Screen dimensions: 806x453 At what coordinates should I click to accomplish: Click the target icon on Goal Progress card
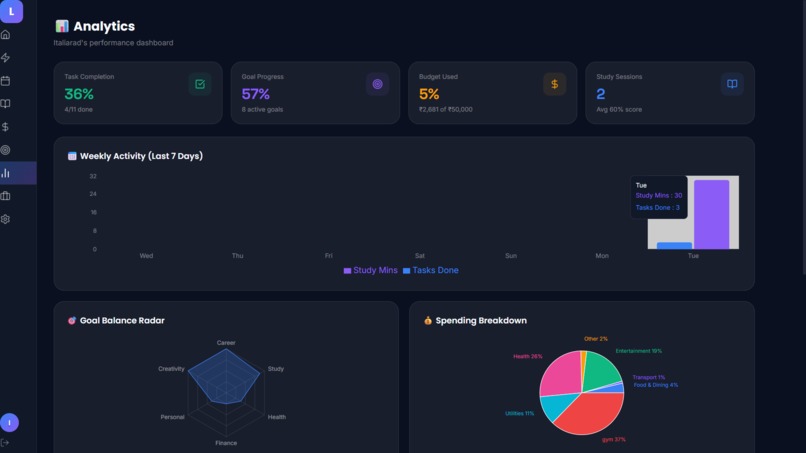[x=377, y=84]
